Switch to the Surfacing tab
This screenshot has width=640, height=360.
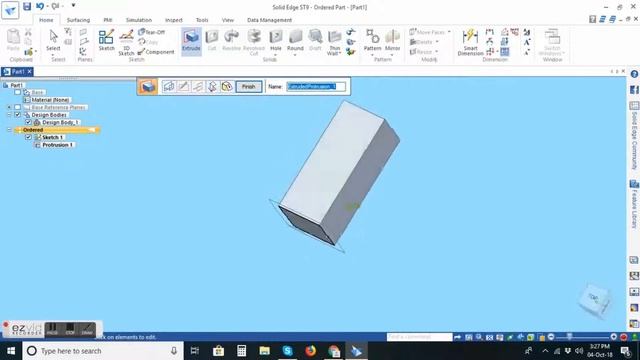pos(78,20)
